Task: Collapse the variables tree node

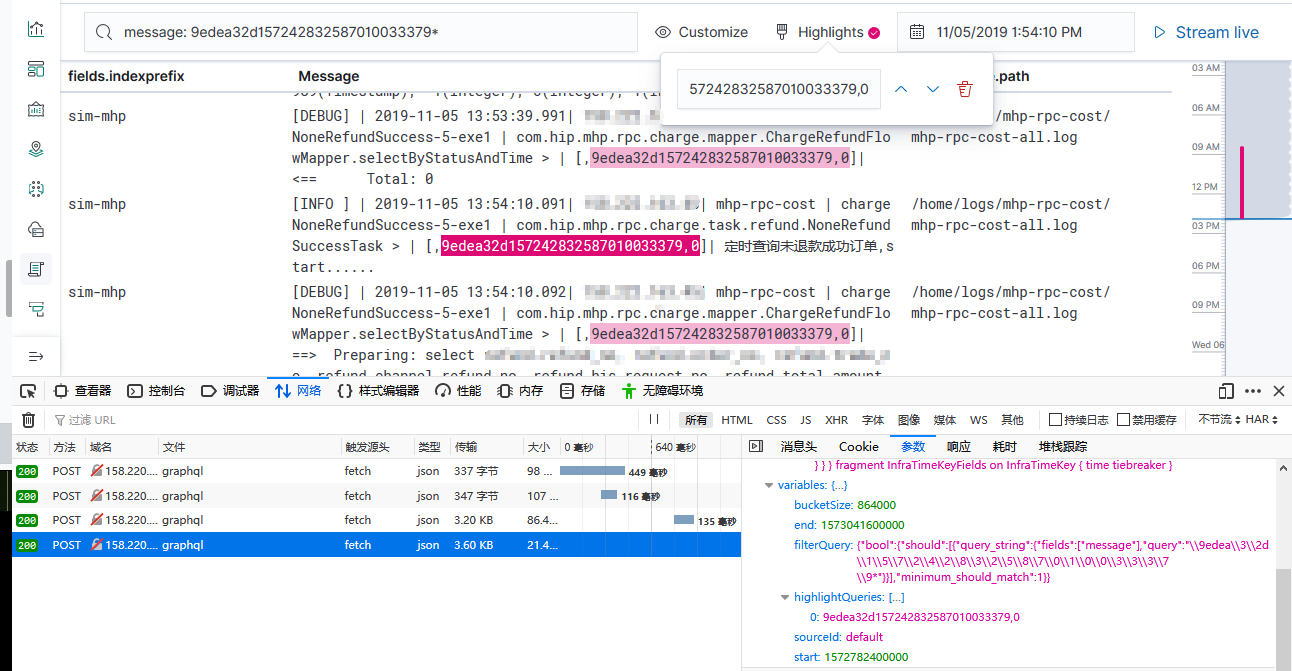Action: pos(769,485)
